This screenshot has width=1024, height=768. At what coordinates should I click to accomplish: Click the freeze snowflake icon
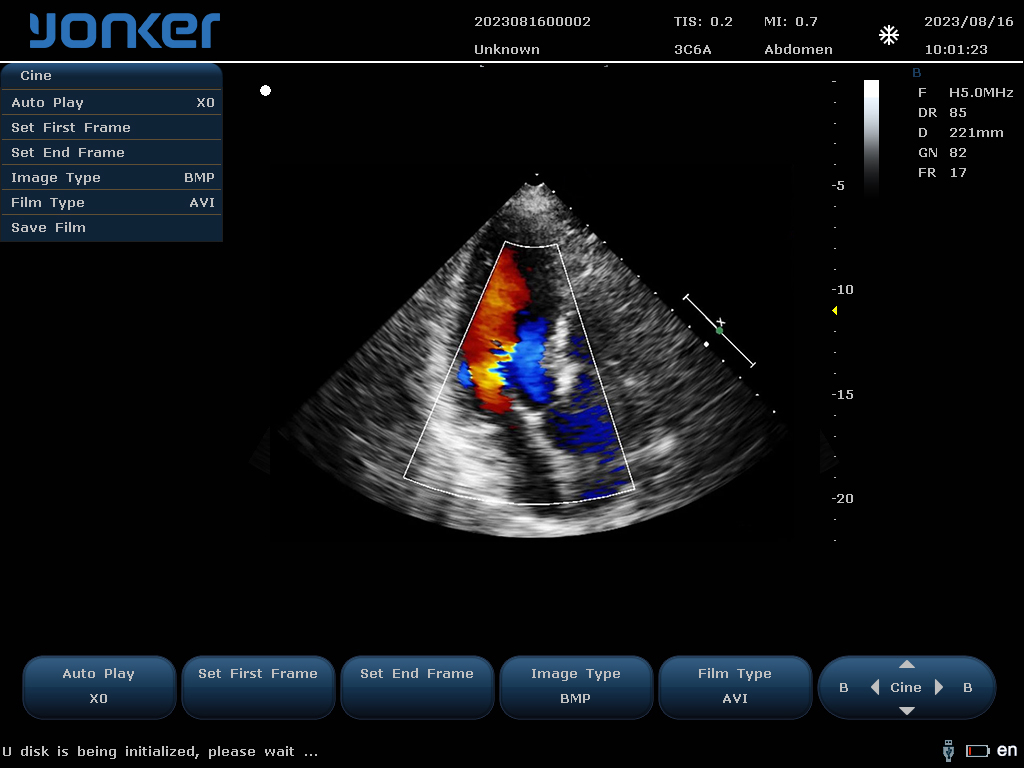click(888, 34)
